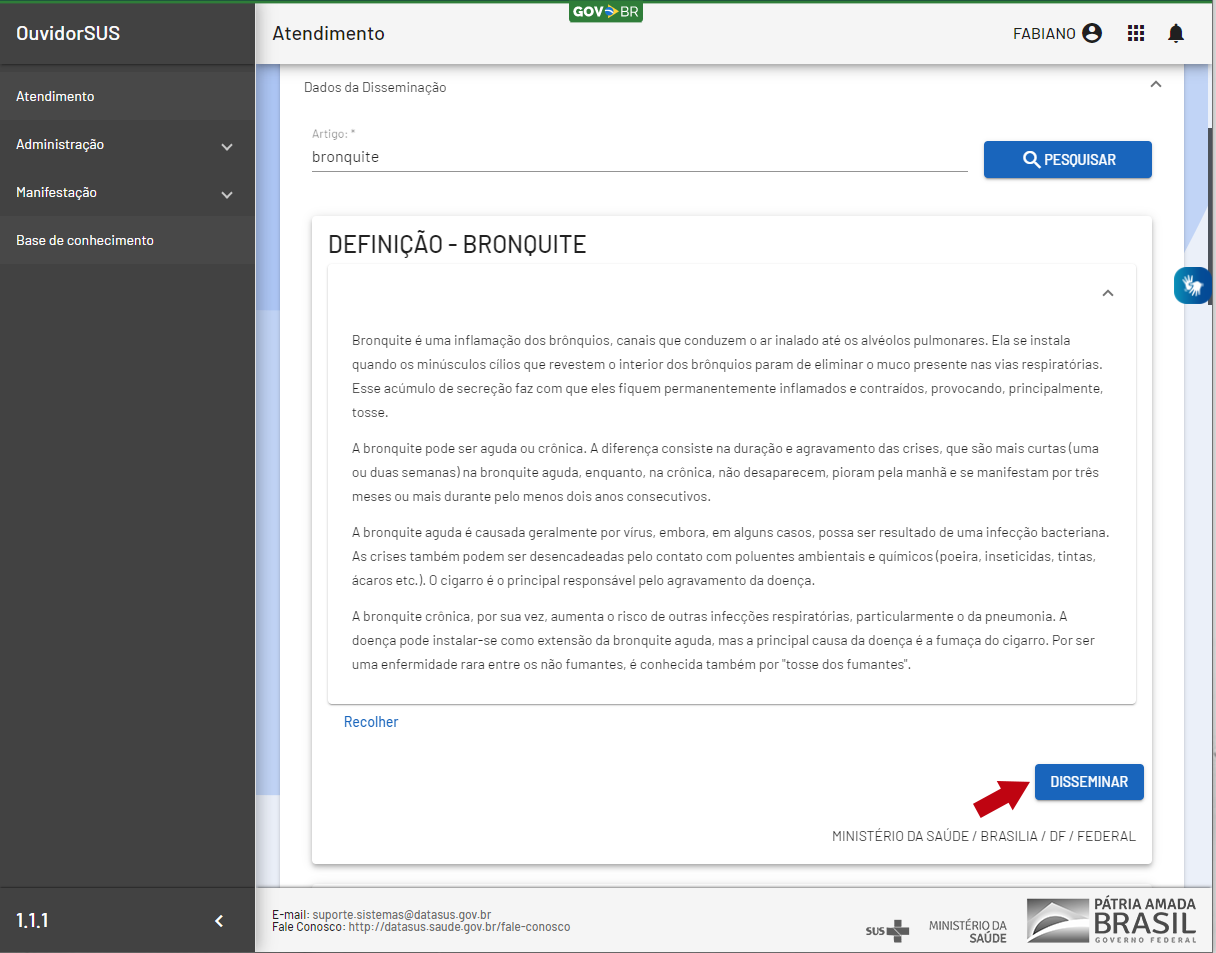Click the DISSEMINAR button
Viewport: 1216px width, 953px height.
pyautogui.click(x=1088, y=782)
